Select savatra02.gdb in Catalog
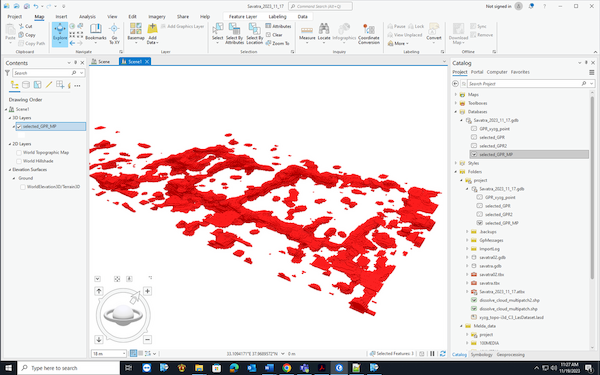 coord(492,258)
